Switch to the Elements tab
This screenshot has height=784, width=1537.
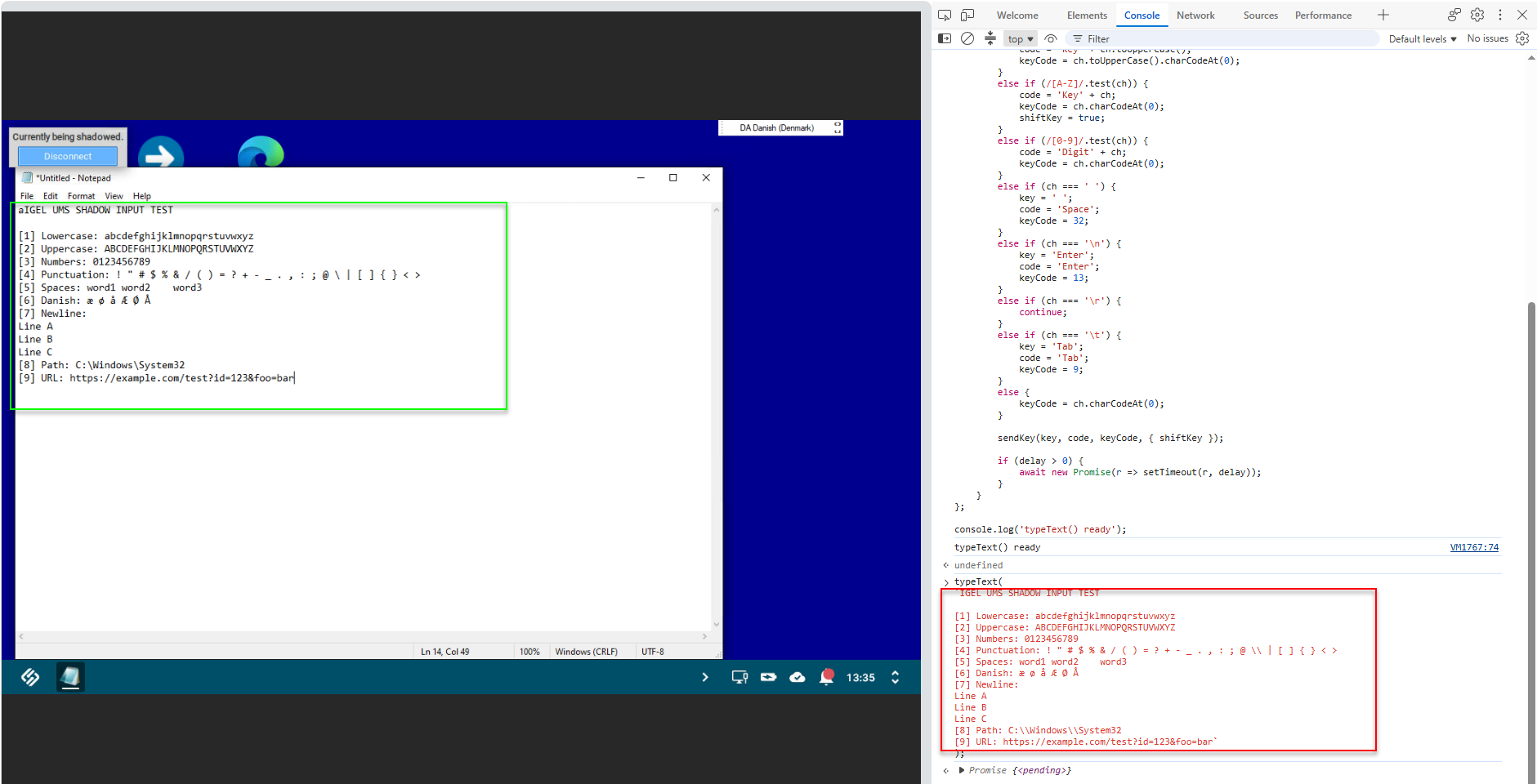1087,16
